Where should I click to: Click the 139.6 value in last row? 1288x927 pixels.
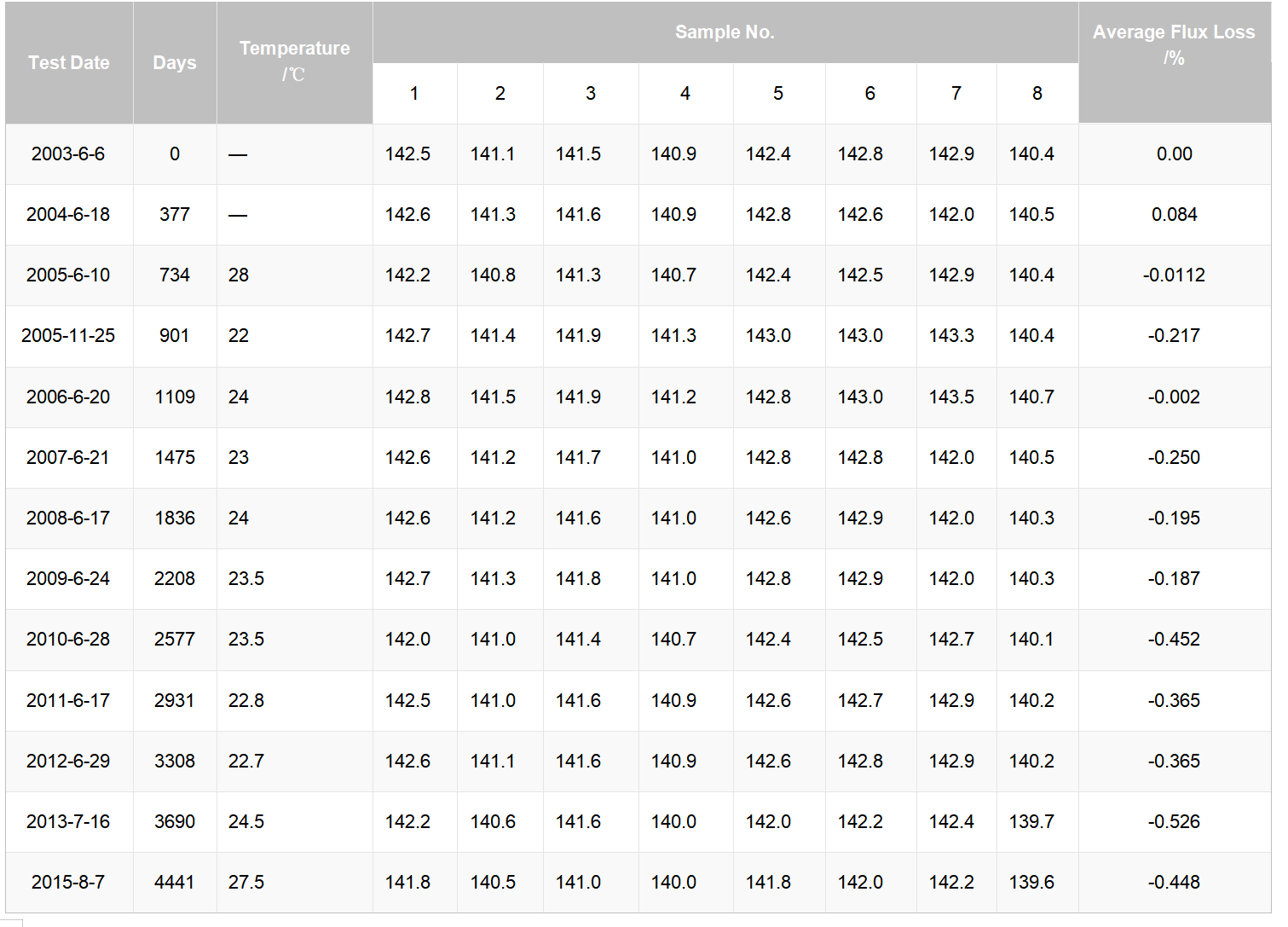point(1032,883)
